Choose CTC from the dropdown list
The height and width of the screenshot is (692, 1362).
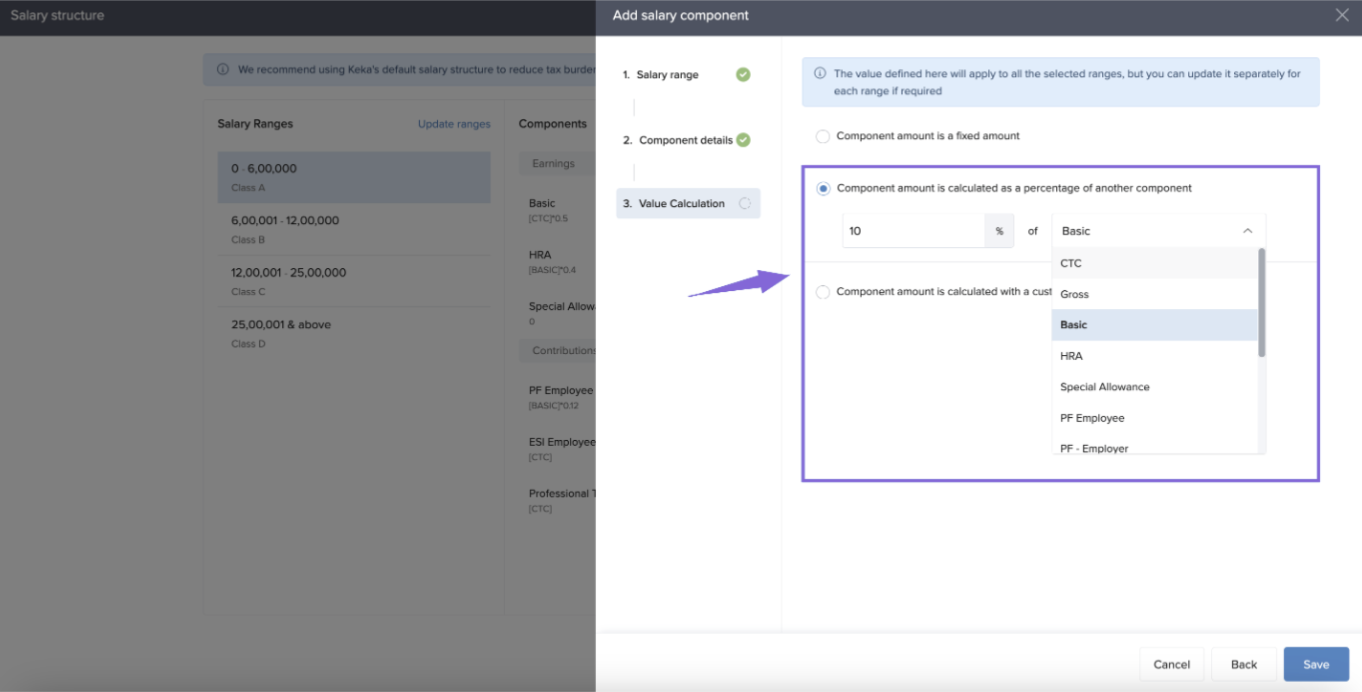(1071, 263)
